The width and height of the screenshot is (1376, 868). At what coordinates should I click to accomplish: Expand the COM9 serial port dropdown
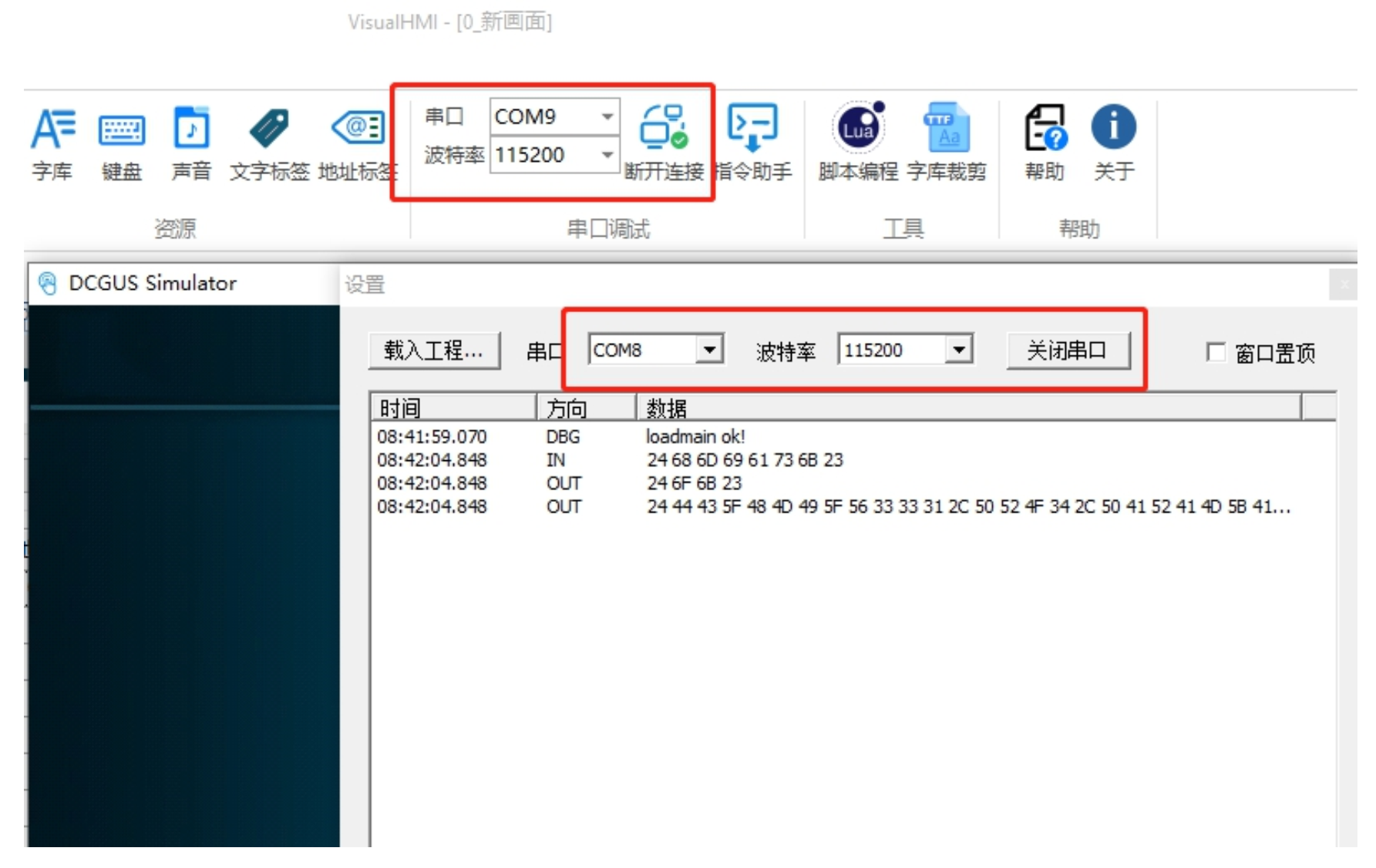pos(607,116)
